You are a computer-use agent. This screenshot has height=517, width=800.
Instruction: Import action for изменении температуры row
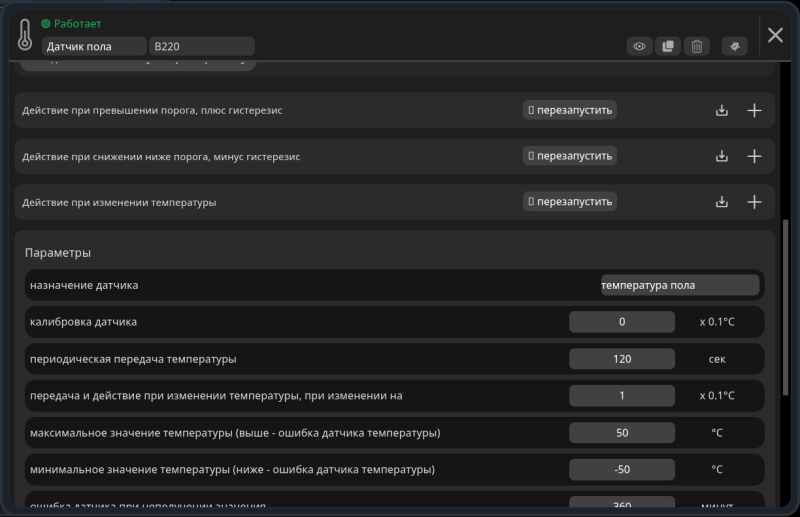pyautogui.click(x=721, y=202)
